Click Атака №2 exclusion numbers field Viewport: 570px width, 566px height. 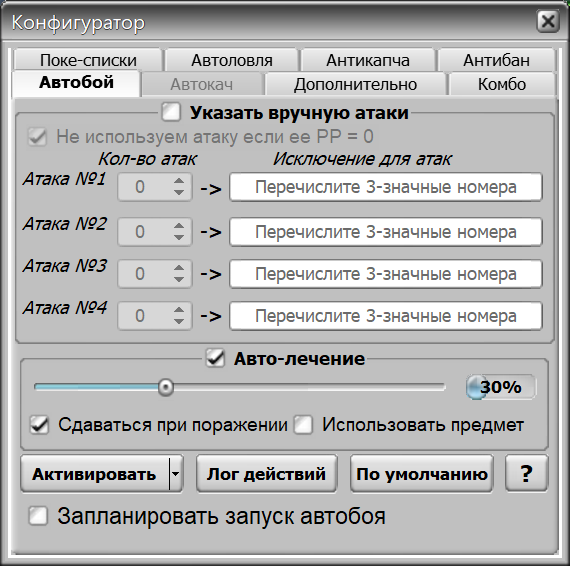(386, 232)
